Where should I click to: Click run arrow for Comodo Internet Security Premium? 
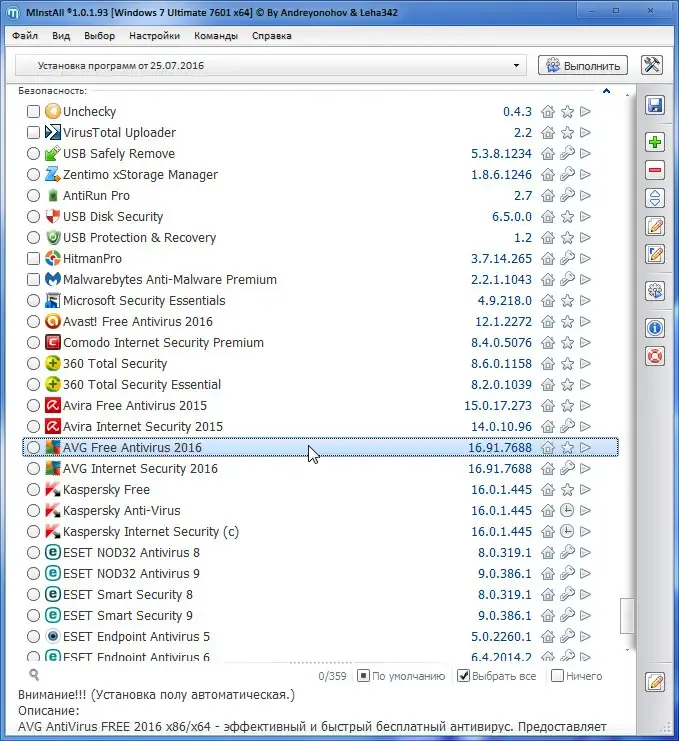[x=585, y=343]
